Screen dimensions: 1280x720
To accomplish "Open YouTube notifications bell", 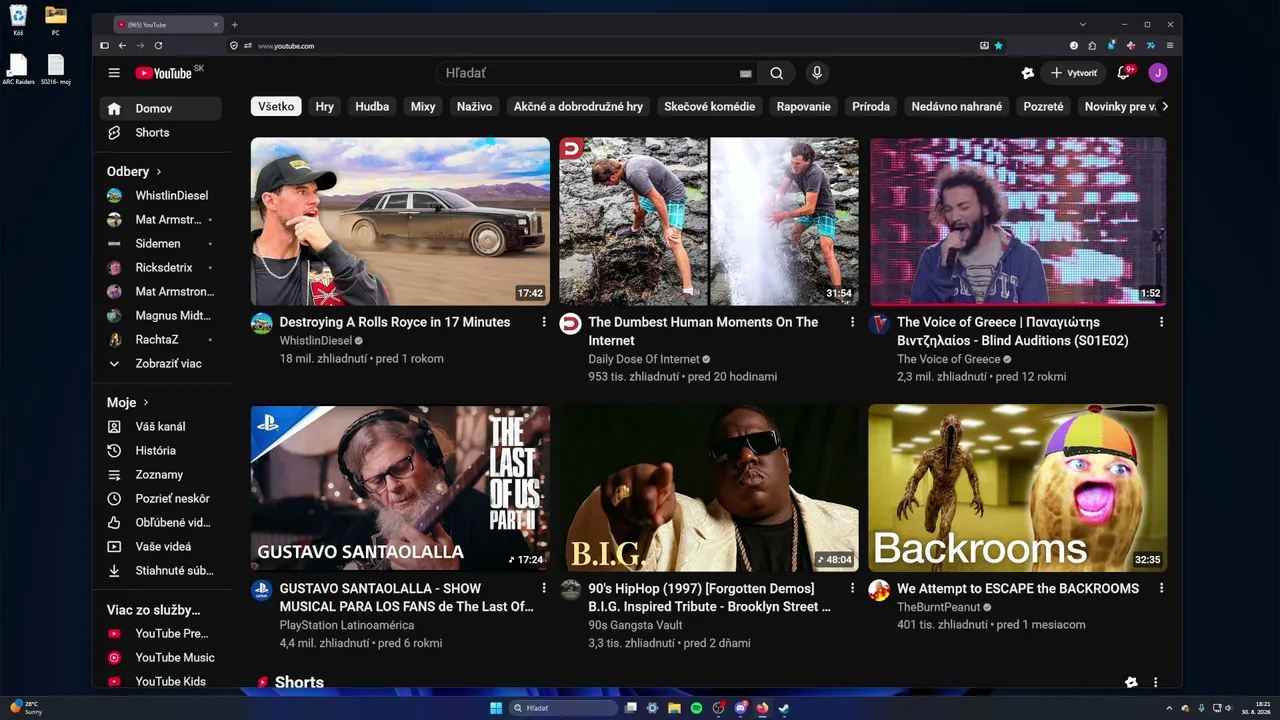I will 1123,73.
